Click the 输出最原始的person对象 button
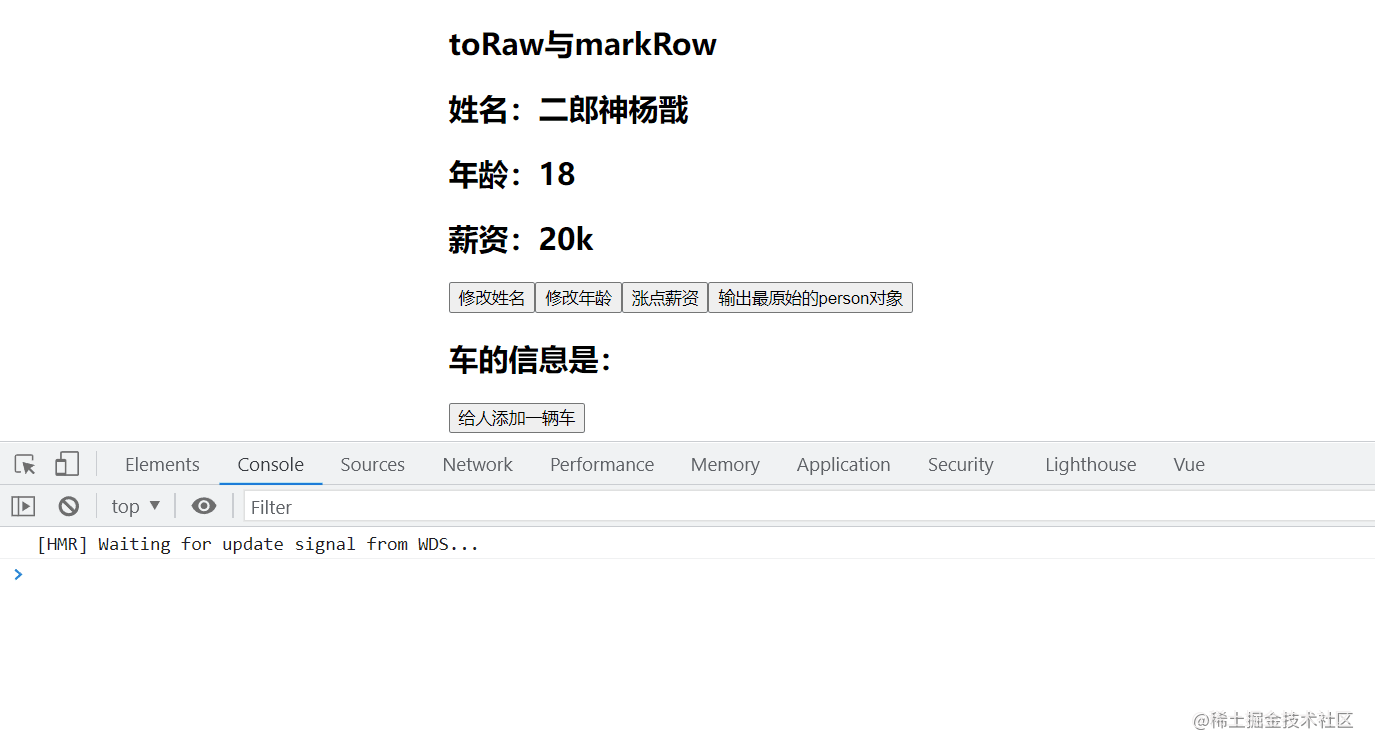1375x751 pixels. [810, 297]
